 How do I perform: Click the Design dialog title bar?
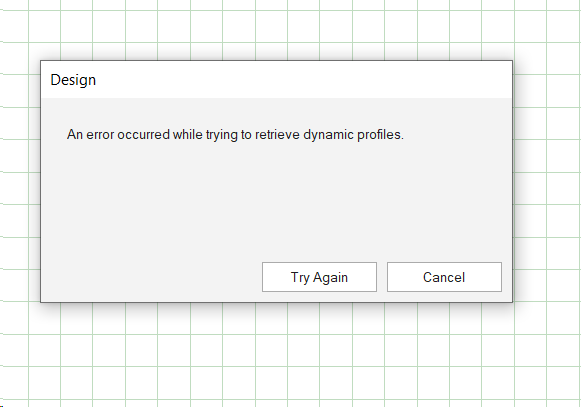tap(276, 80)
